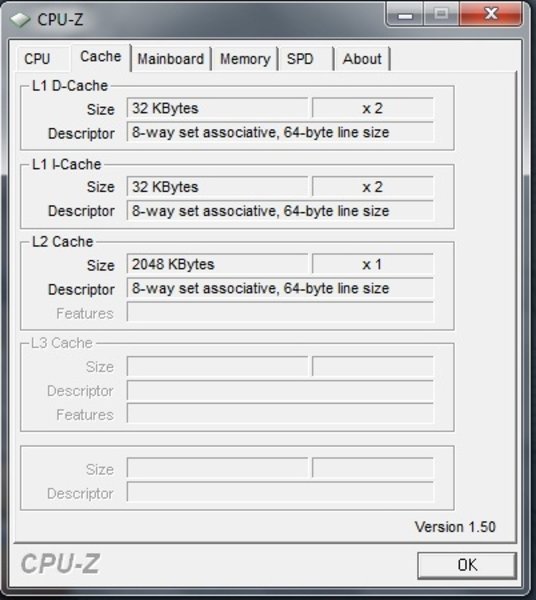Switch to the CPU tab

click(37, 59)
